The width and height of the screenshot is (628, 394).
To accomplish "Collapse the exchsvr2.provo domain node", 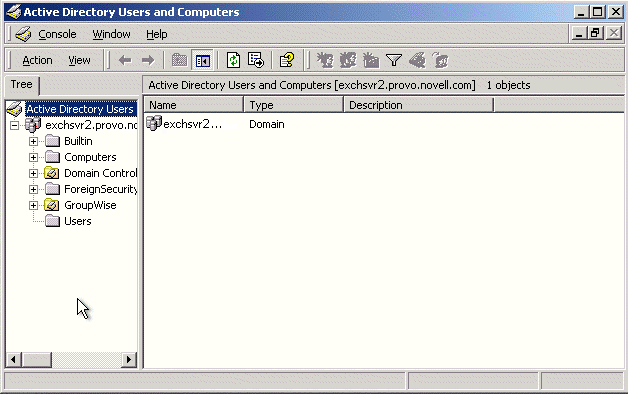I will (x=14, y=125).
